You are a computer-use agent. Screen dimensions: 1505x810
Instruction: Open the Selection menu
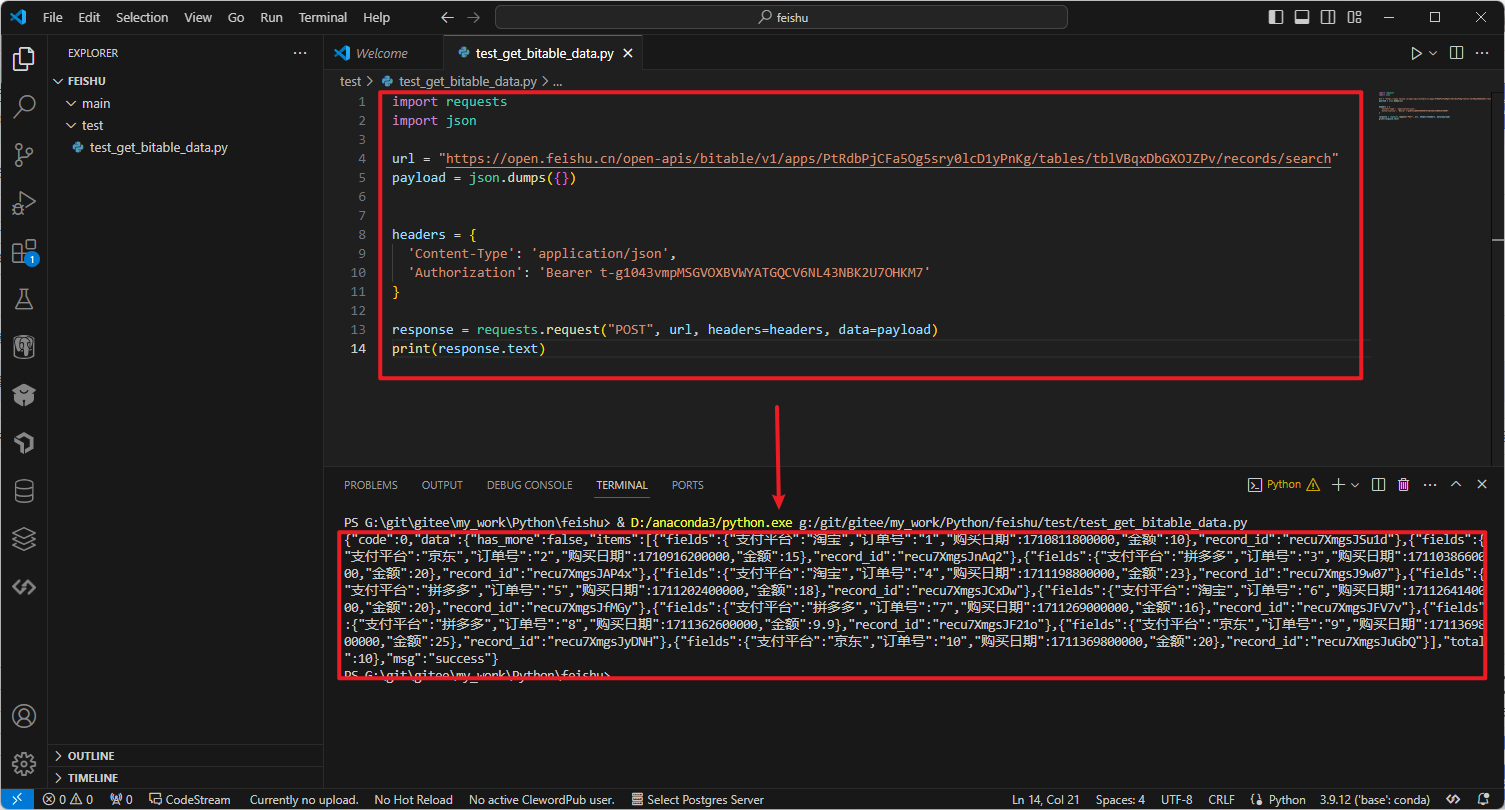coord(142,17)
